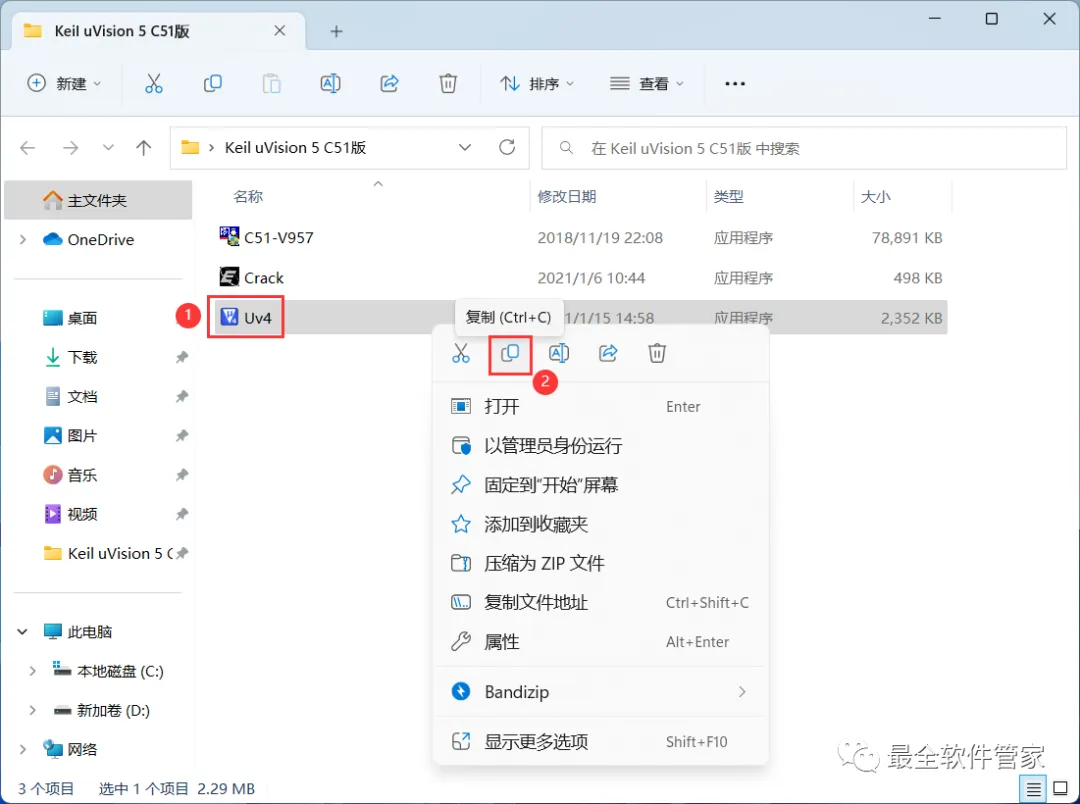This screenshot has height=804, width=1080.
Task: Open the 新建 dropdown
Action: [63, 83]
